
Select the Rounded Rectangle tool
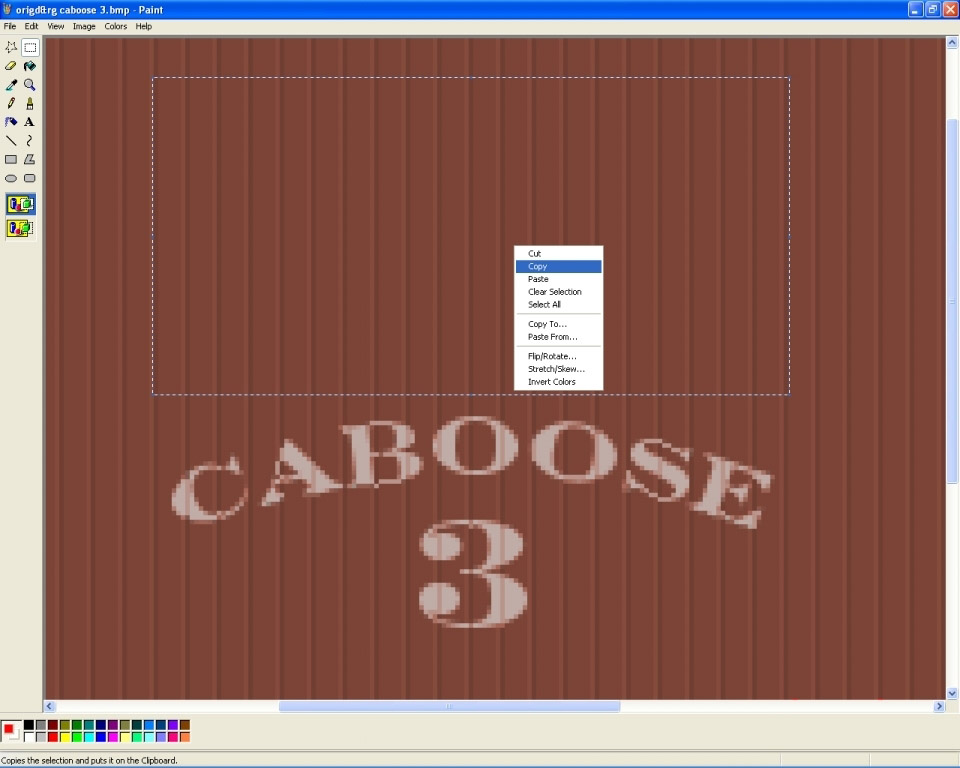(30, 178)
